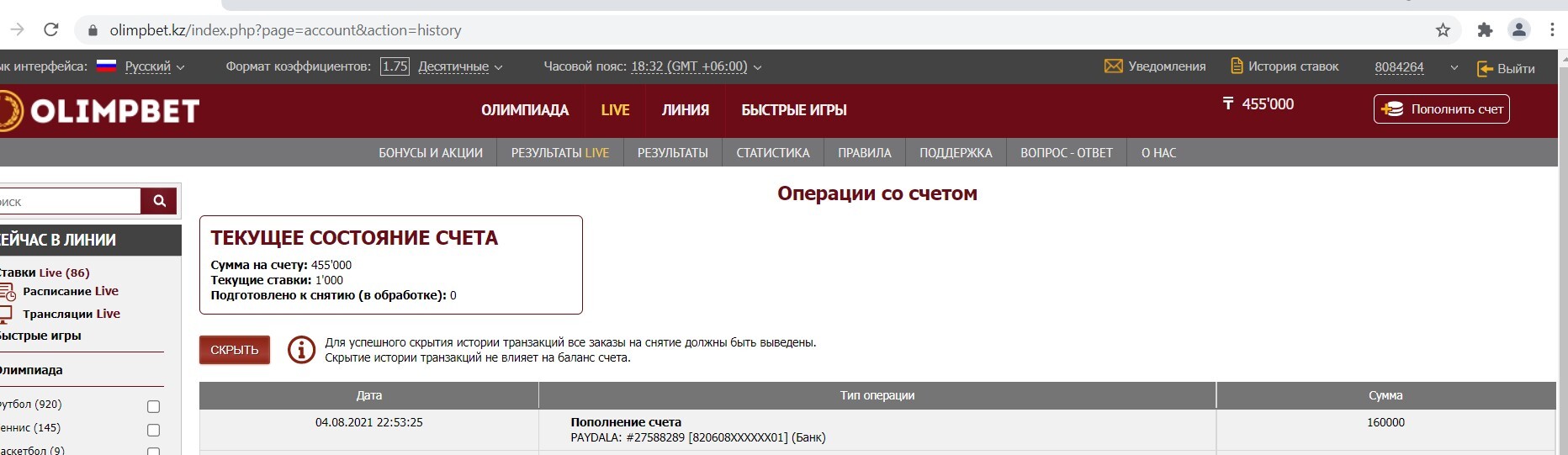Screen dimensions: 1568x455
Task: Click the 1.75 odds format sample box
Action: (x=395, y=66)
